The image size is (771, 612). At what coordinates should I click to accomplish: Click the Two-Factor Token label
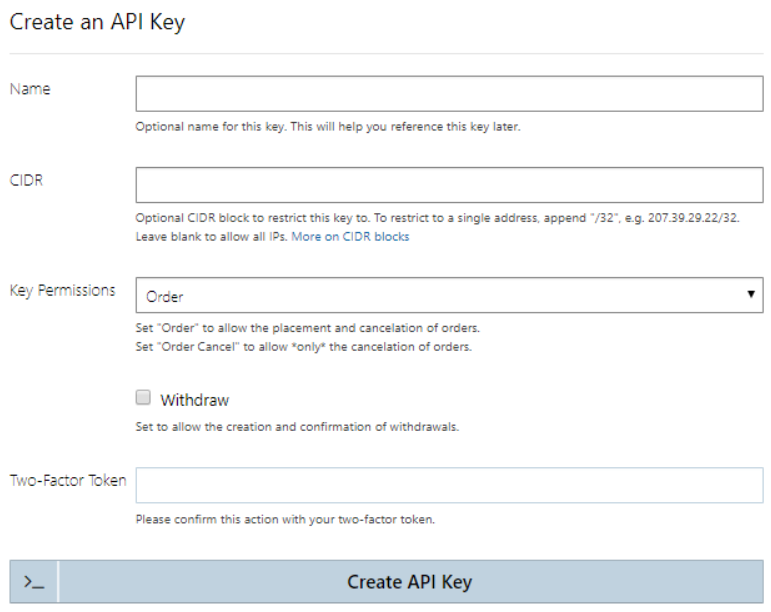point(68,481)
